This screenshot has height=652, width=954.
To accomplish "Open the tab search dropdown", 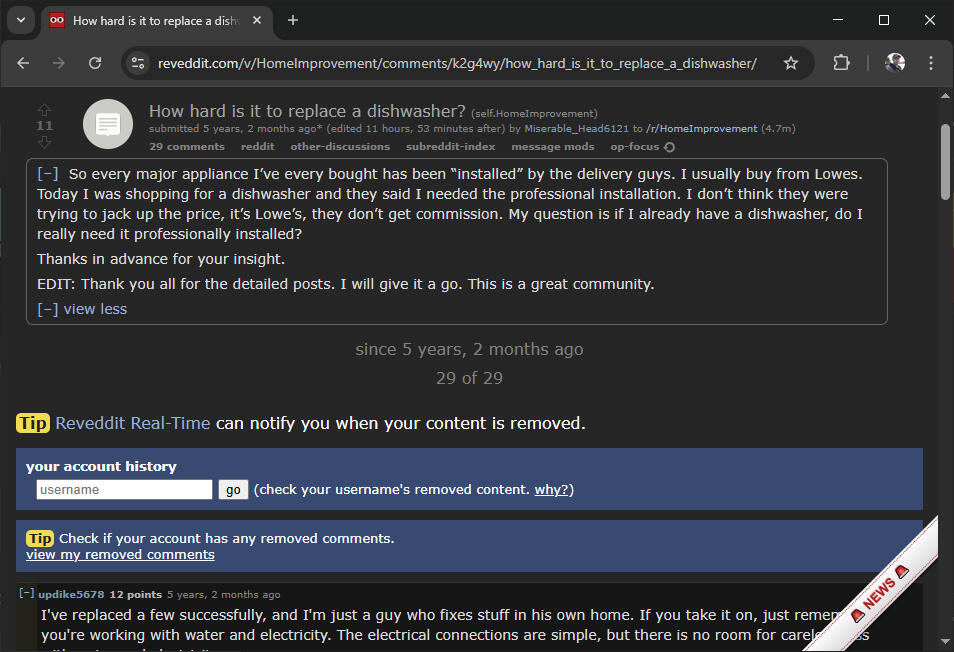I will [x=21, y=20].
